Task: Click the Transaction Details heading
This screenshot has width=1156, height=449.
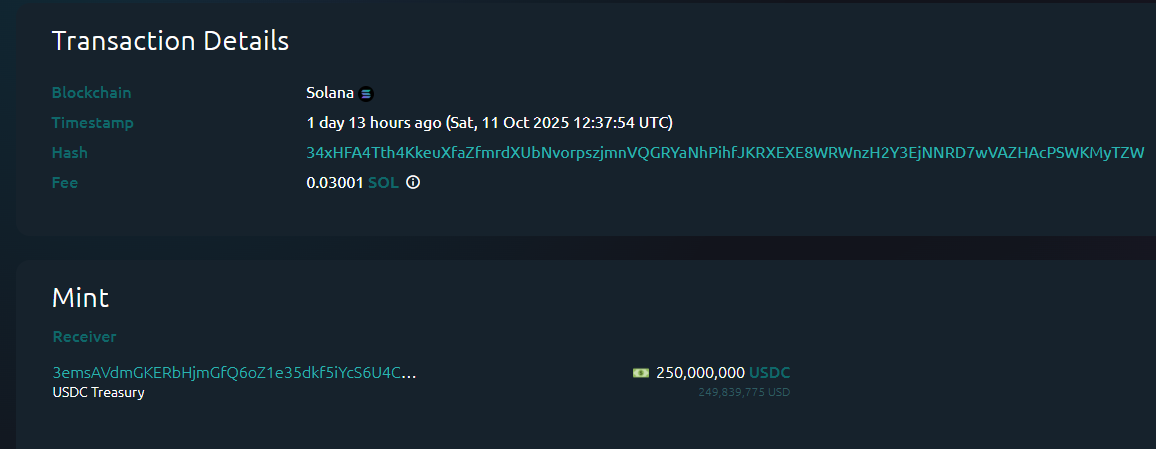Action: 170,41
